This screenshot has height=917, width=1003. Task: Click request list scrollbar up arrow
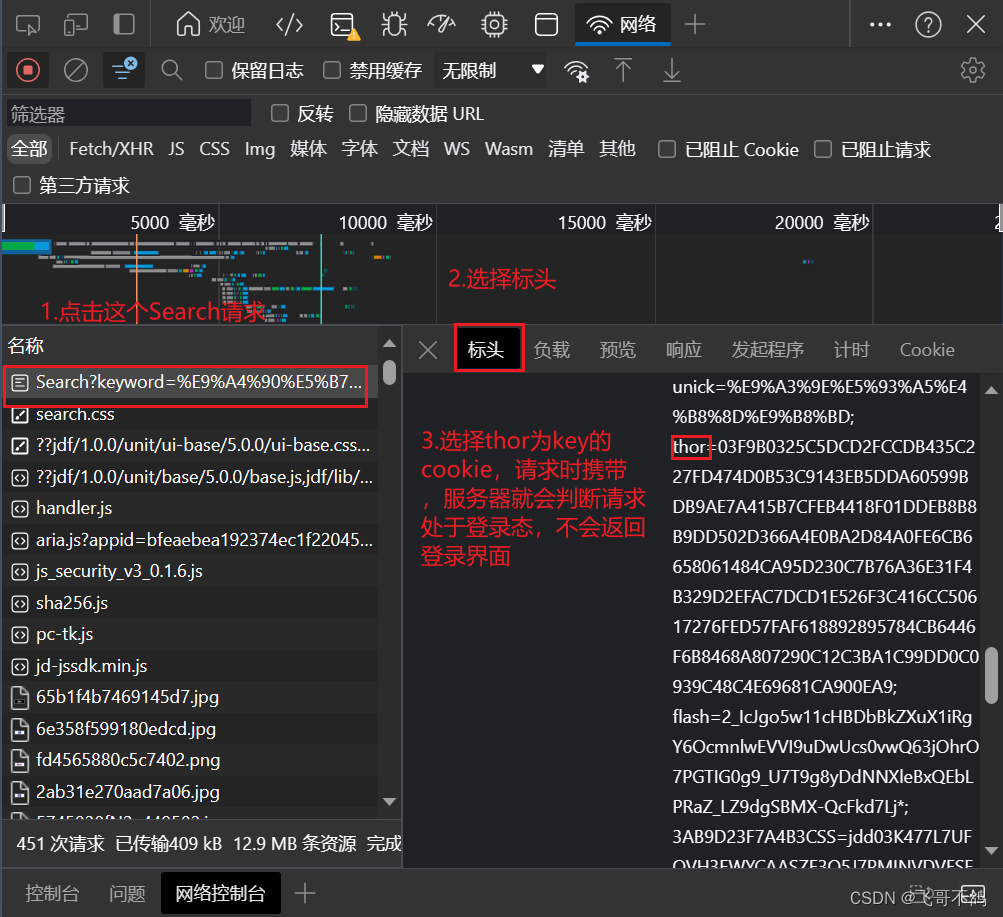coord(389,344)
